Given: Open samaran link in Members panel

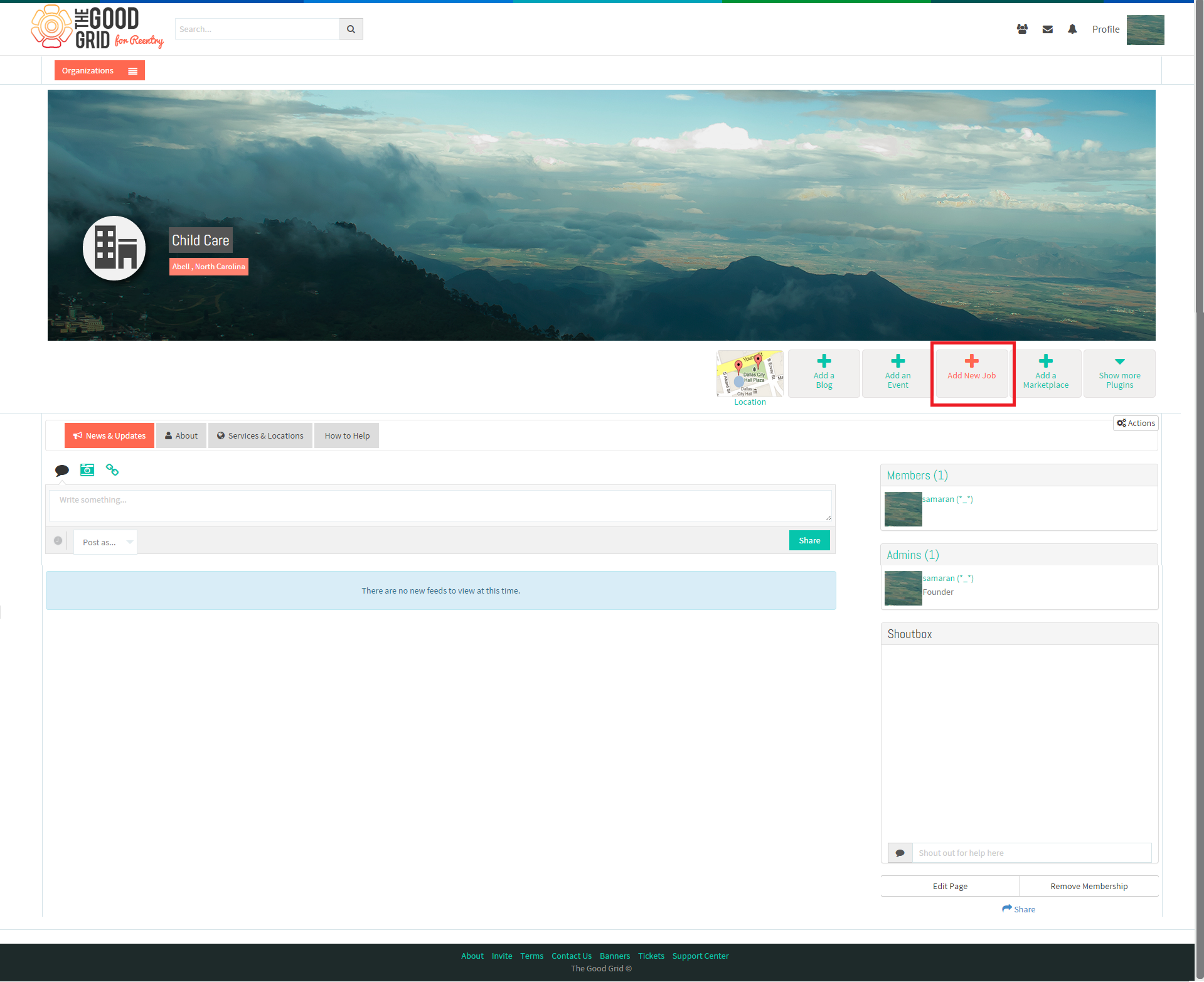Looking at the screenshot, I should pyautogui.click(x=947, y=499).
